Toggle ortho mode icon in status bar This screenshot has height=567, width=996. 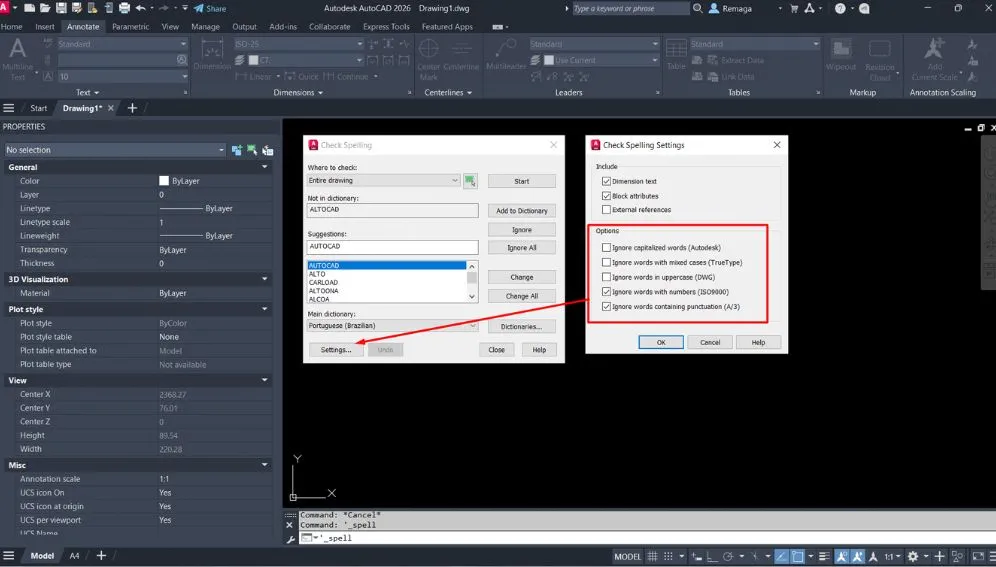click(712, 556)
